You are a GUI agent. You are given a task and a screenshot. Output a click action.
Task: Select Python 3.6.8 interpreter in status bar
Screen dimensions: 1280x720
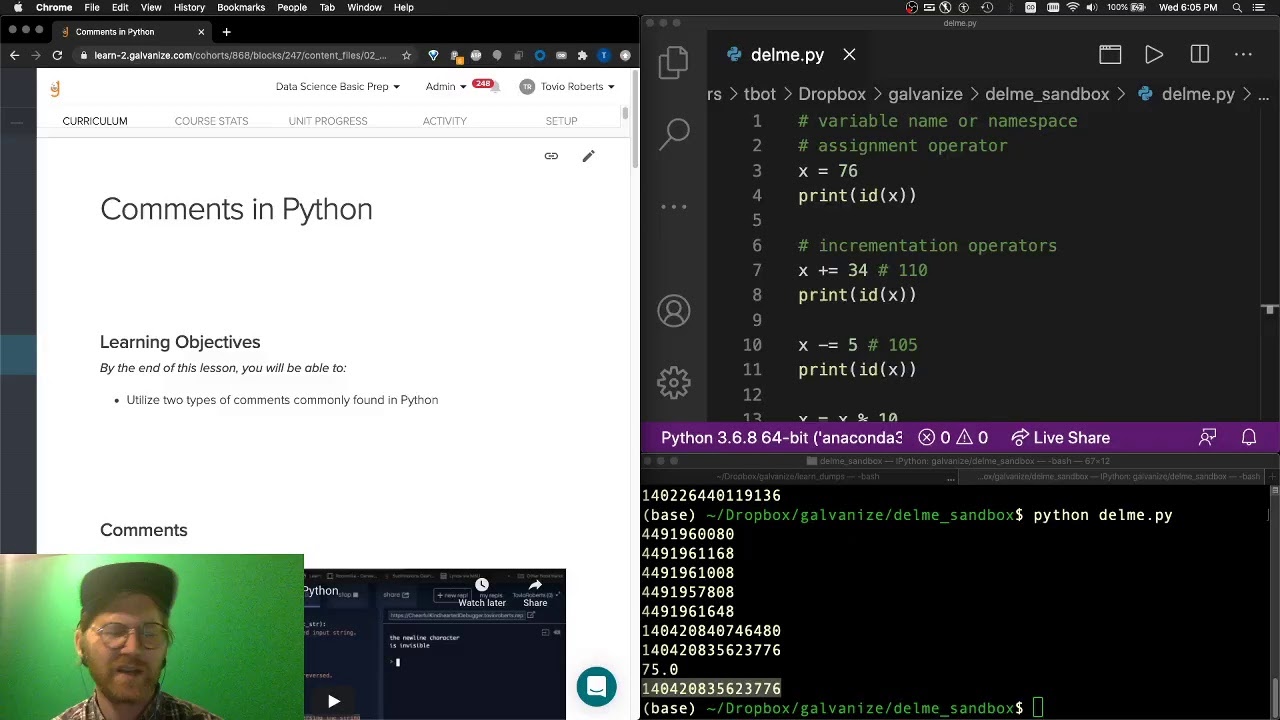[x=781, y=437]
